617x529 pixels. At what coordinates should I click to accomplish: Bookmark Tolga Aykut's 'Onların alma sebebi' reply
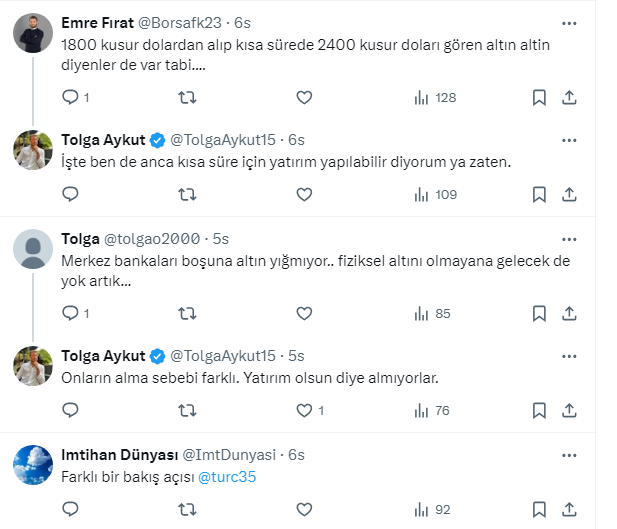click(x=539, y=410)
